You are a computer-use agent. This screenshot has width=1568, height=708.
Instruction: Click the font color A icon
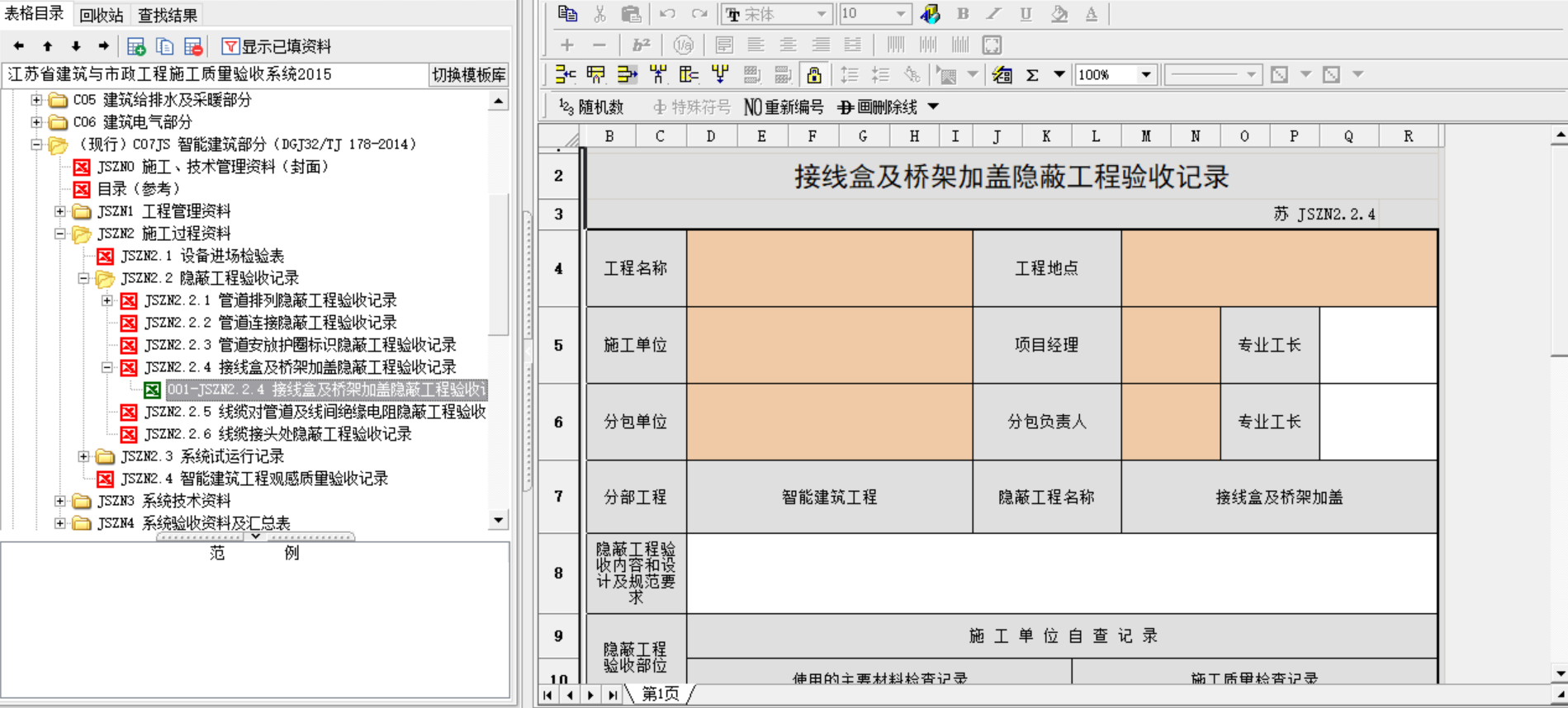coord(1091,14)
